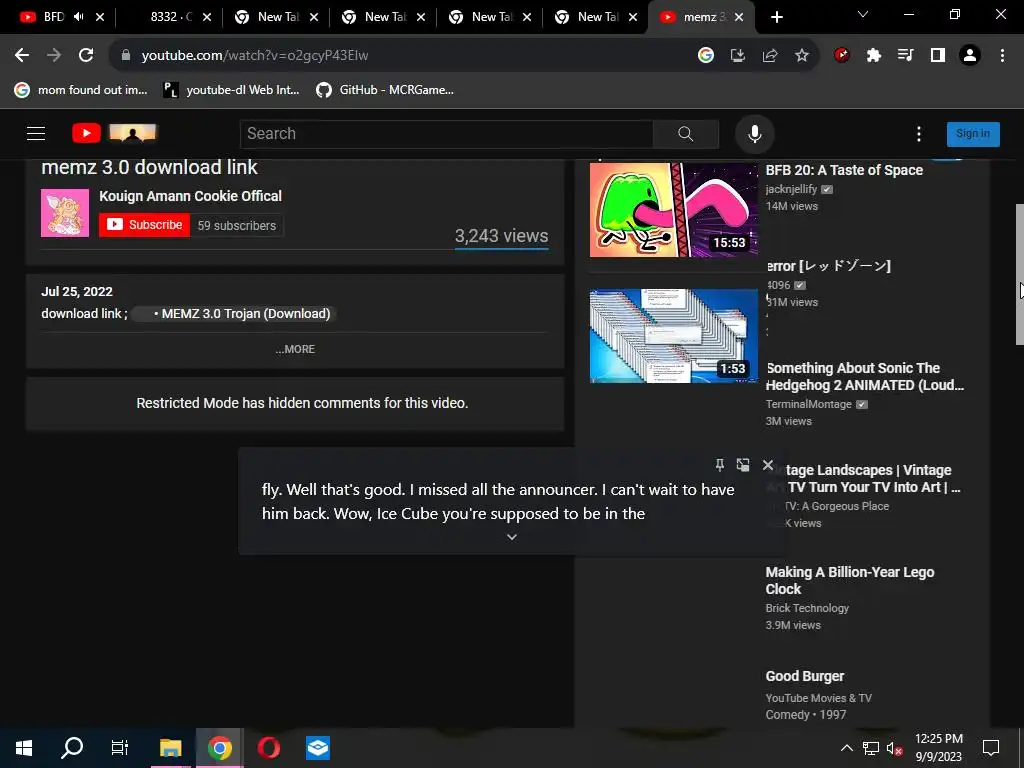
Task: Close the live caption box
Action: tap(768, 465)
